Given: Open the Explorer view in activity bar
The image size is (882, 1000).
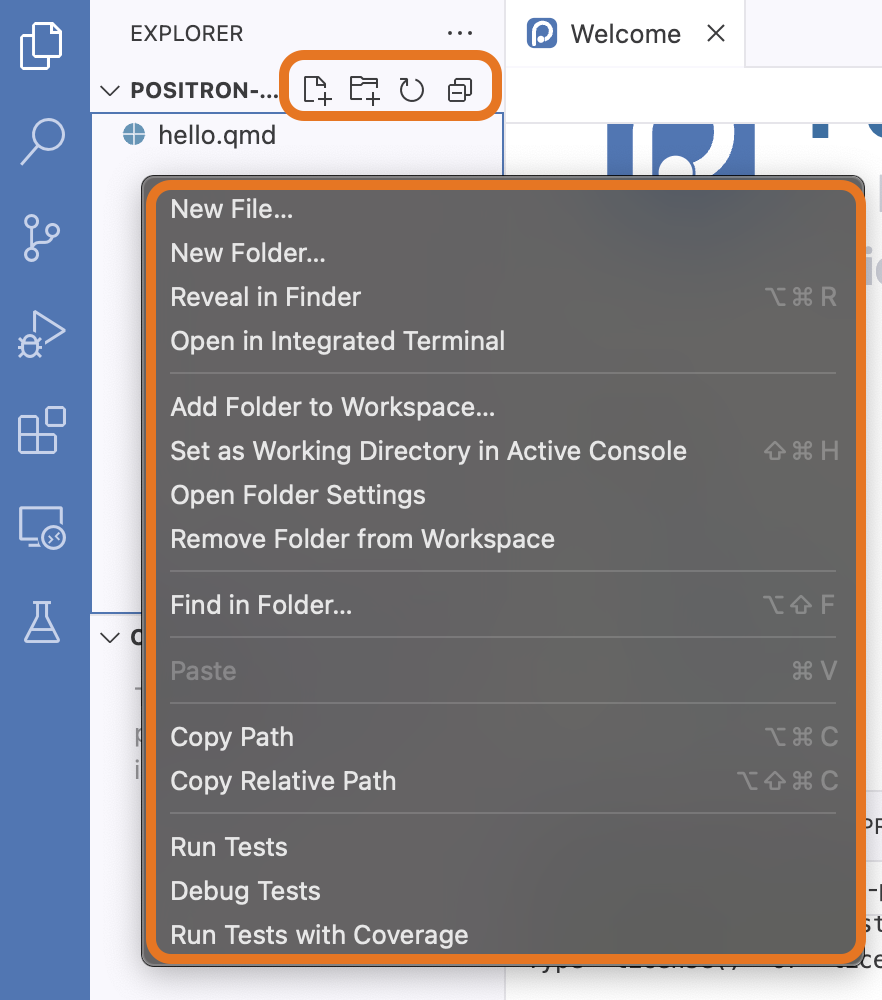Looking at the screenshot, I should tap(41, 46).
